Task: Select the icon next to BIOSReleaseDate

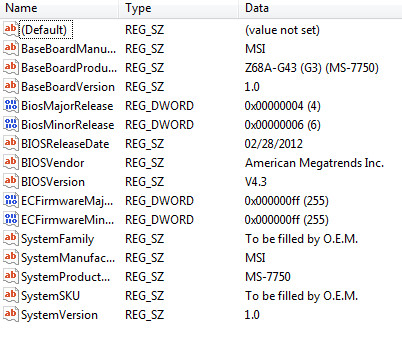Action: tap(10, 143)
